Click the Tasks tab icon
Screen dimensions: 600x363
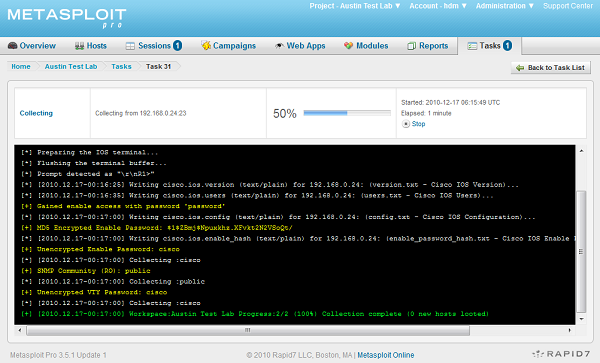coord(472,46)
